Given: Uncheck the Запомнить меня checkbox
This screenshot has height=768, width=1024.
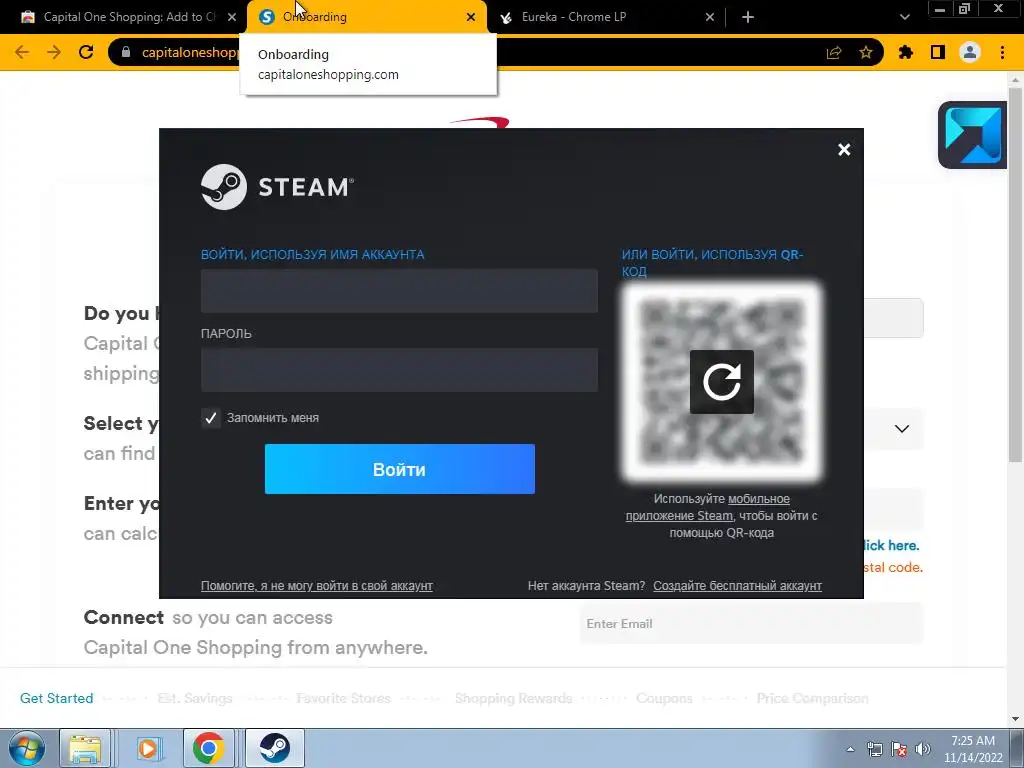Looking at the screenshot, I should (210, 418).
